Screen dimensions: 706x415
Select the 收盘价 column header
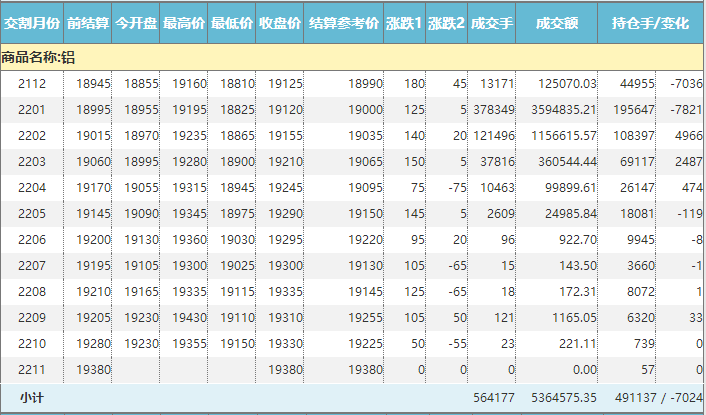[280, 22]
